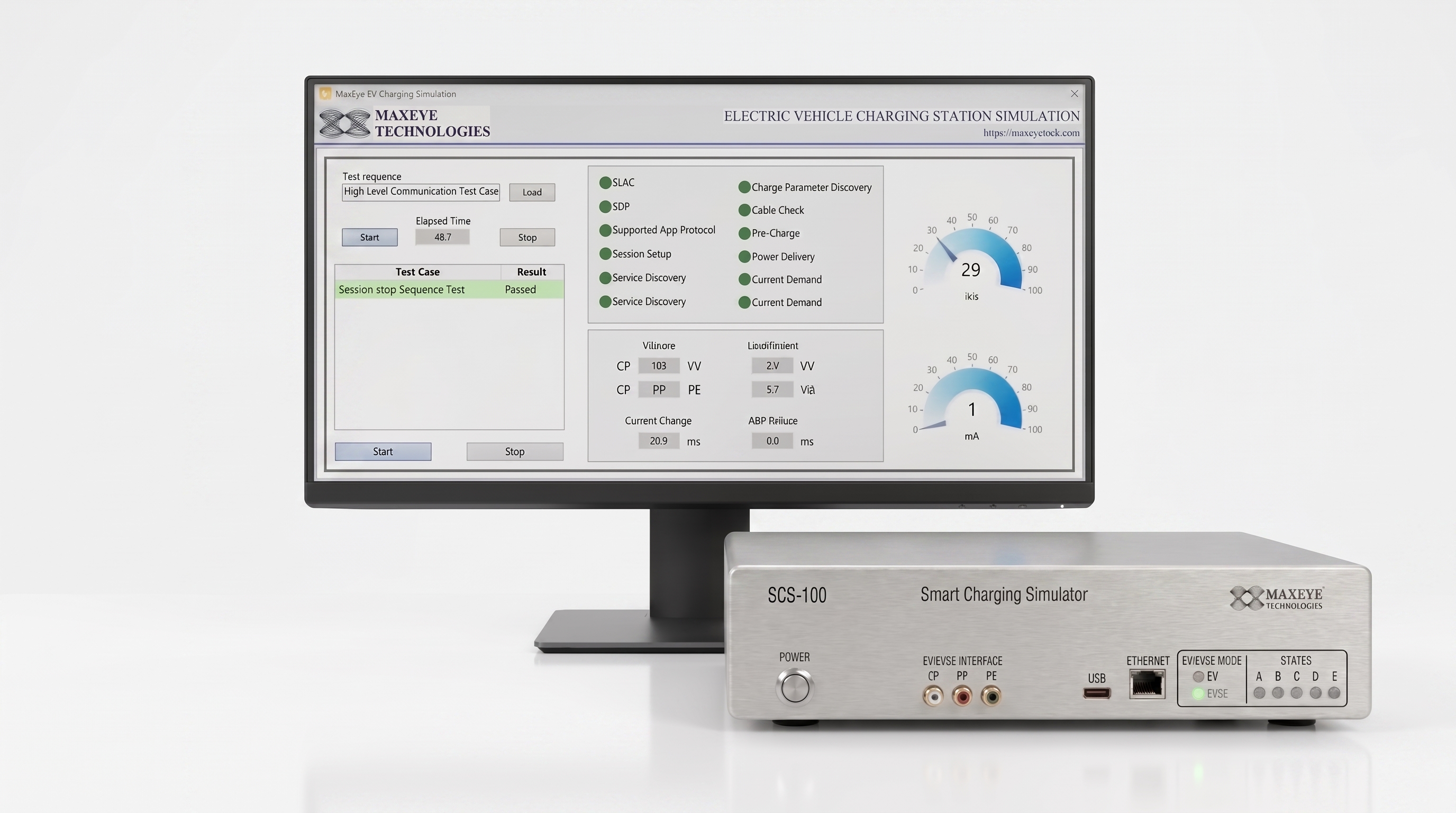The image size is (1456, 813).
Task: Click the MaxEye app icon in title bar
Action: pos(325,93)
